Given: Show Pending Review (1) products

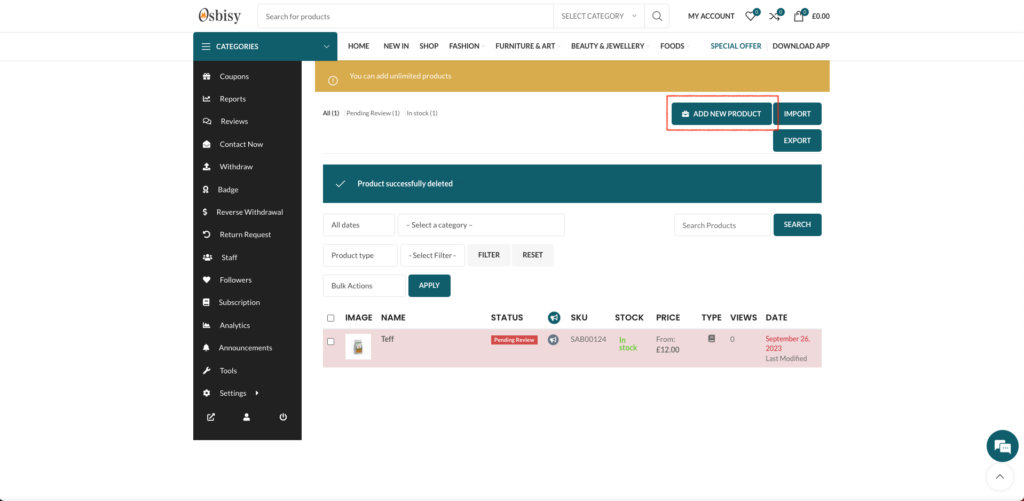Looking at the screenshot, I should pos(373,113).
